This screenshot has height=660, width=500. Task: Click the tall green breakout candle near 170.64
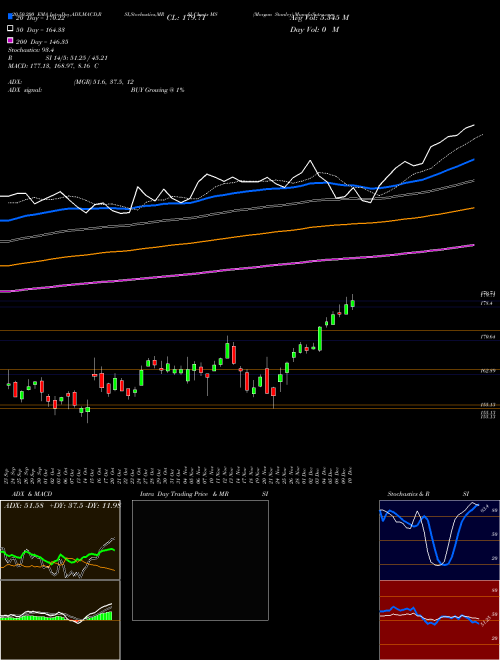click(x=320, y=338)
